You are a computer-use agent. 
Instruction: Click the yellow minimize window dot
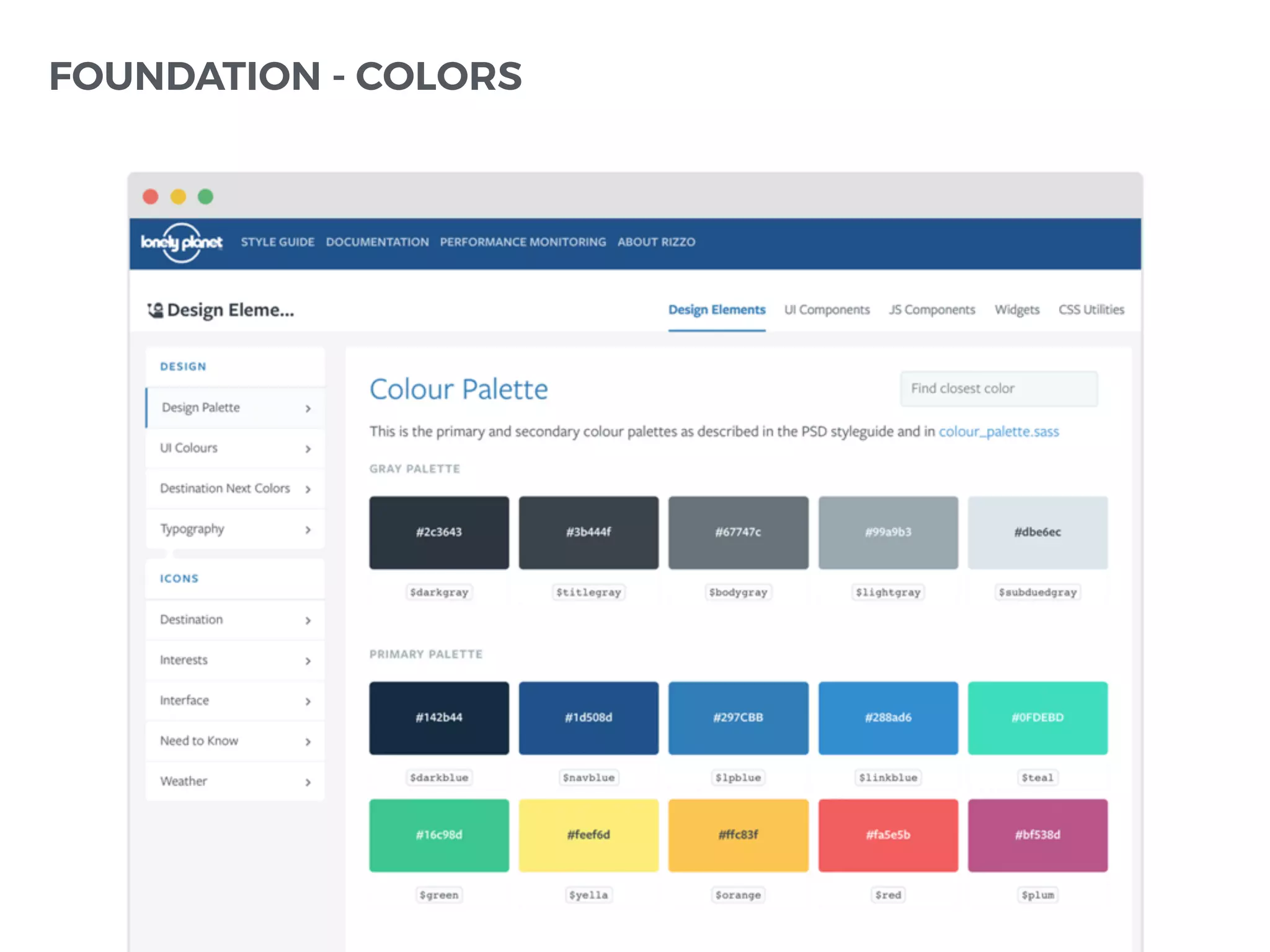click(178, 196)
